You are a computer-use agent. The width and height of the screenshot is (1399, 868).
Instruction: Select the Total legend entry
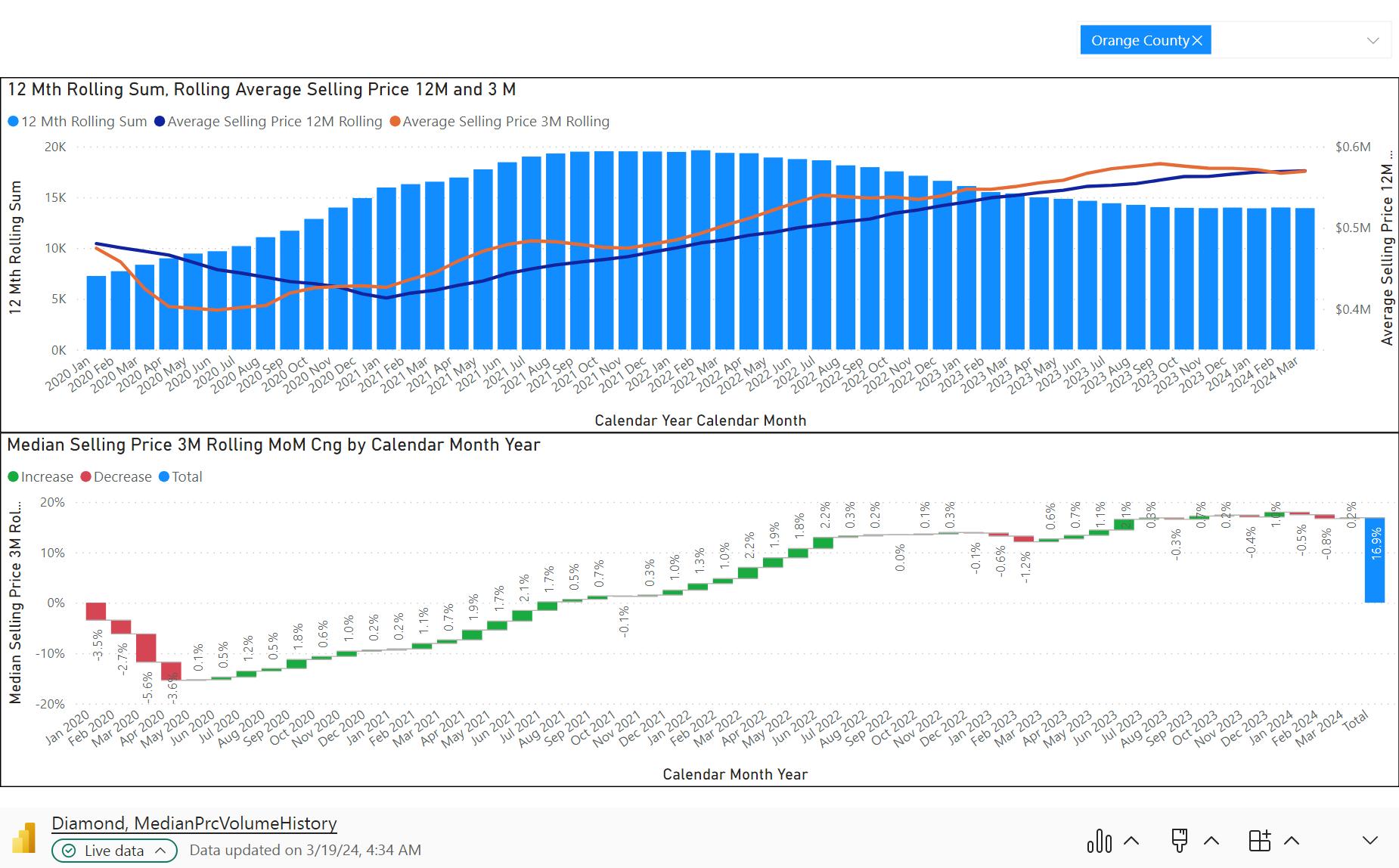click(180, 477)
